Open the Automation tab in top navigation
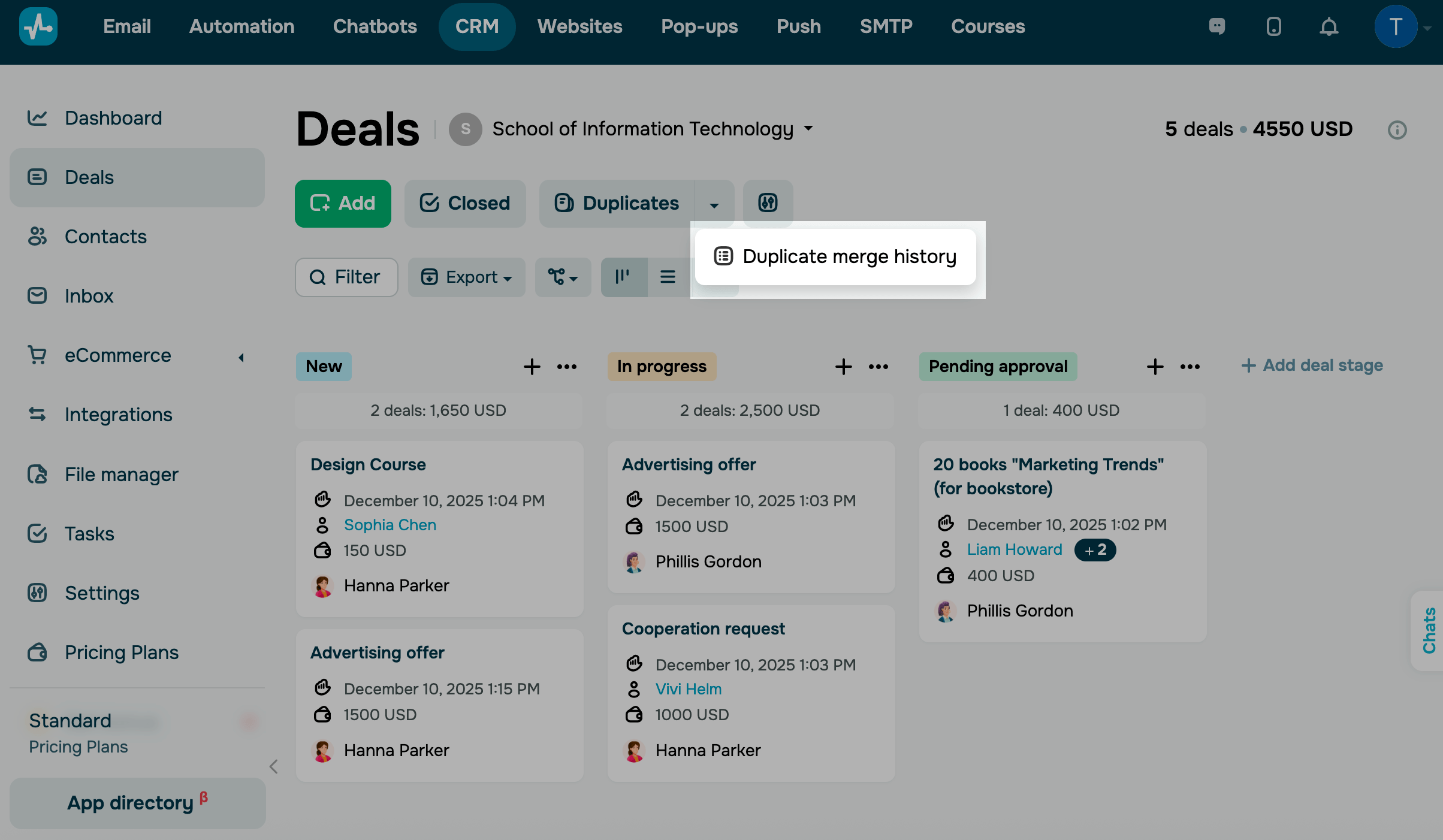 click(x=241, y=26)
